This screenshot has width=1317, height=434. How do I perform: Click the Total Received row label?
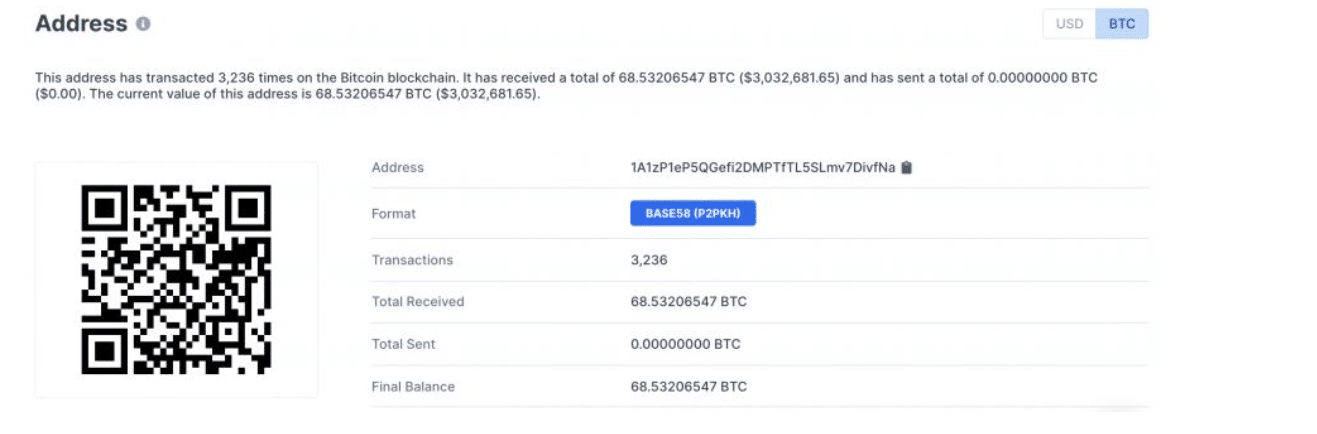pos(418,302)
